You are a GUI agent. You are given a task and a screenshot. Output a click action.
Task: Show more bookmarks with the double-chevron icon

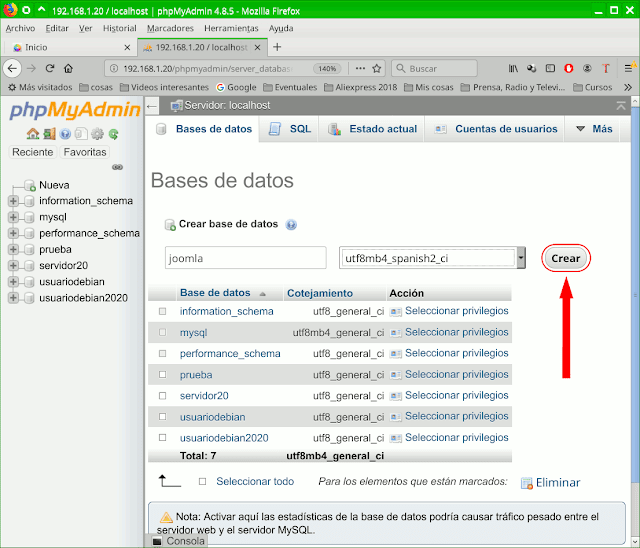click(x=628, y=87)
